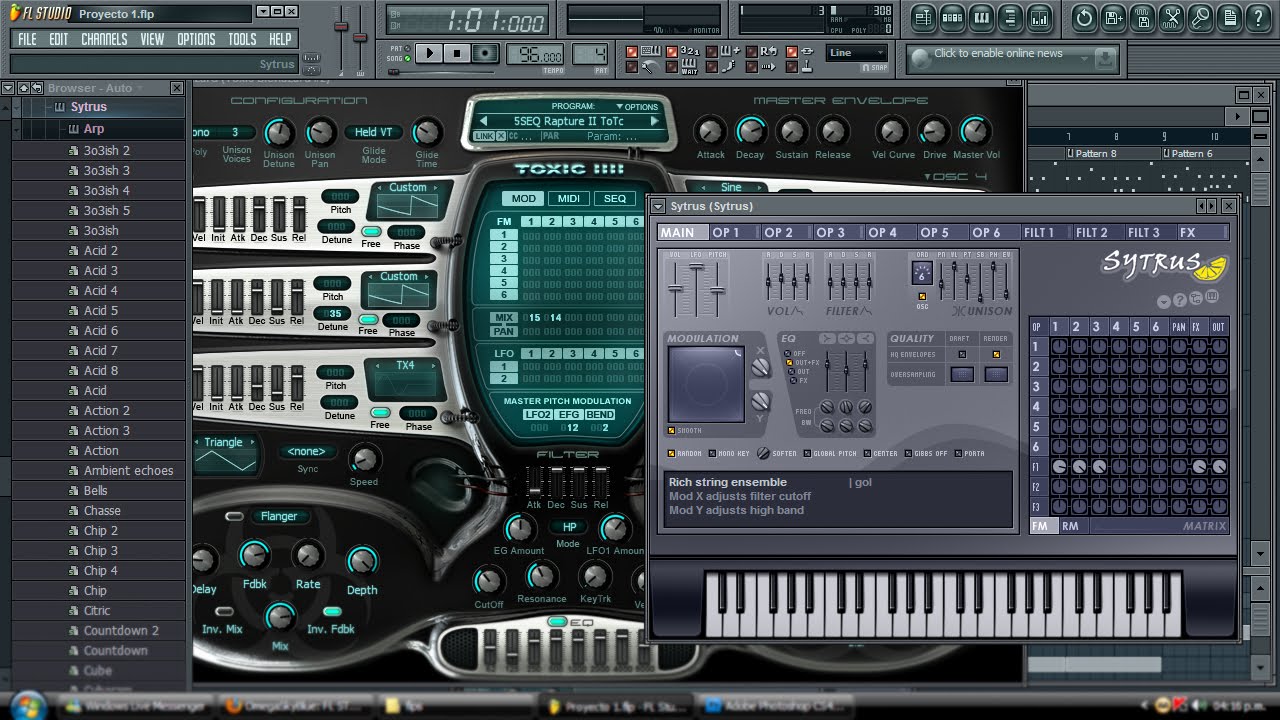Click the Windows Start orb
Image resolution: width=1280 pixels, height=720 pixels.
point(28,704)
